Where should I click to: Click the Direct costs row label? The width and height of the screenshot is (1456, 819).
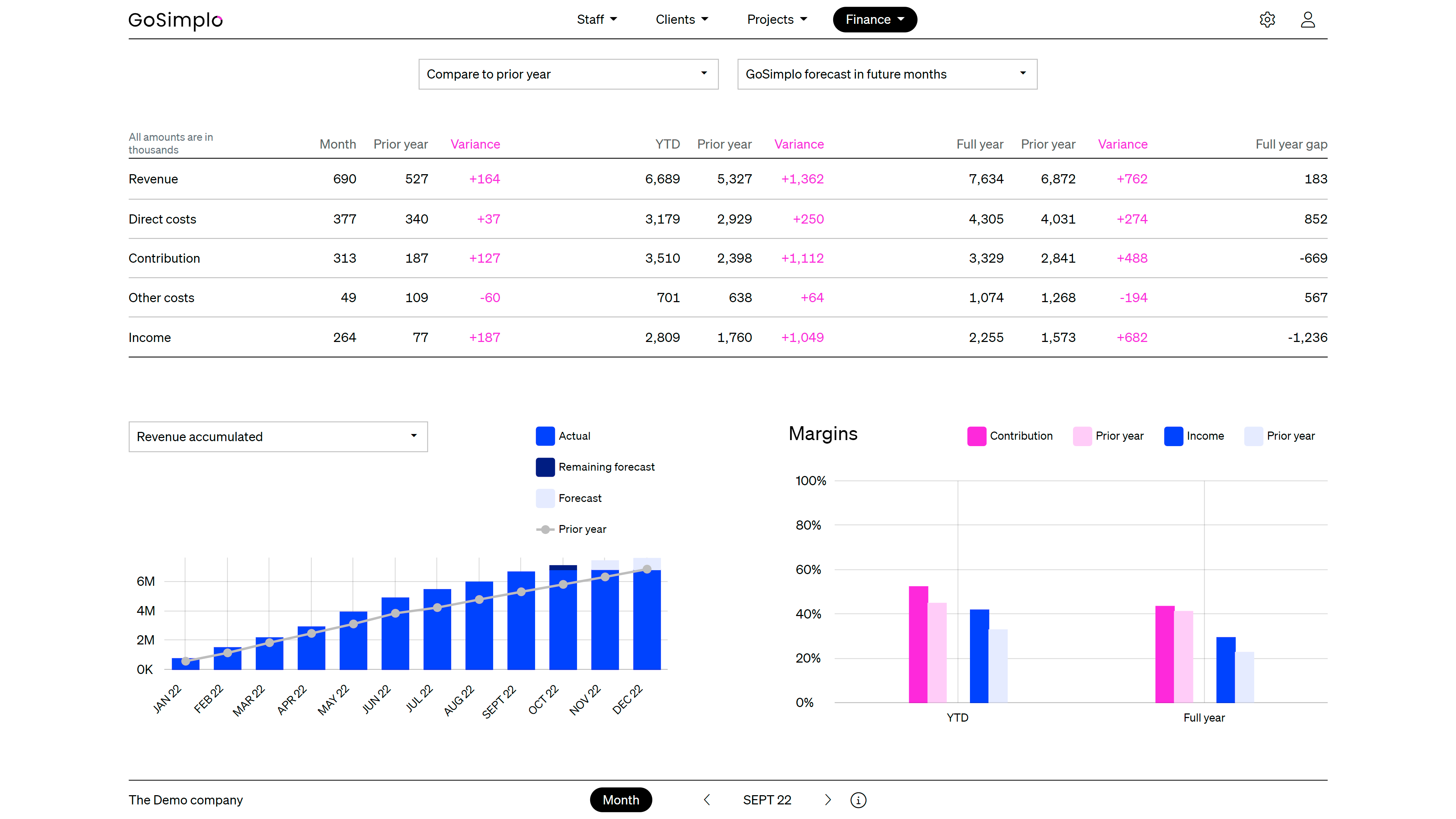(162, 219)
